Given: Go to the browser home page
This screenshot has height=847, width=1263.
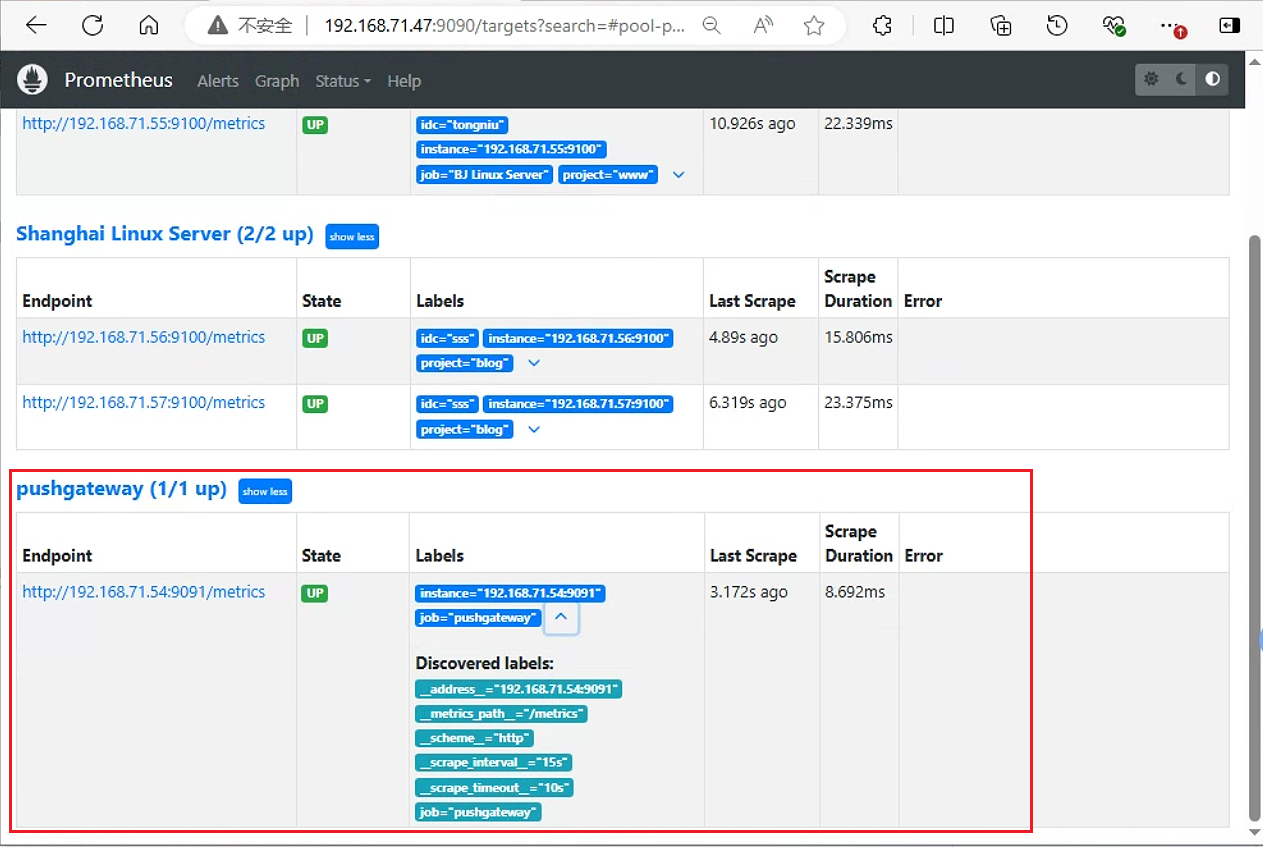Looking at the screenshot, I should click(149, 26).
